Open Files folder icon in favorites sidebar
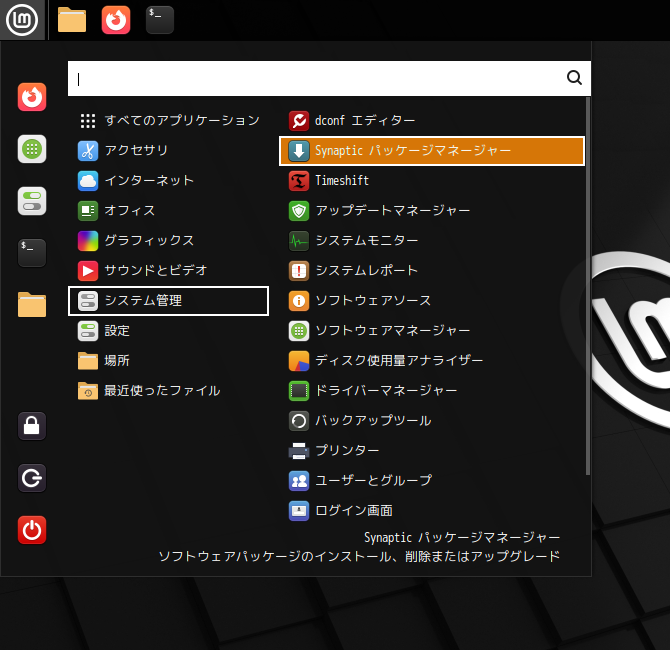This screenshot has width=670, height=650. click(x=32, y=305)
